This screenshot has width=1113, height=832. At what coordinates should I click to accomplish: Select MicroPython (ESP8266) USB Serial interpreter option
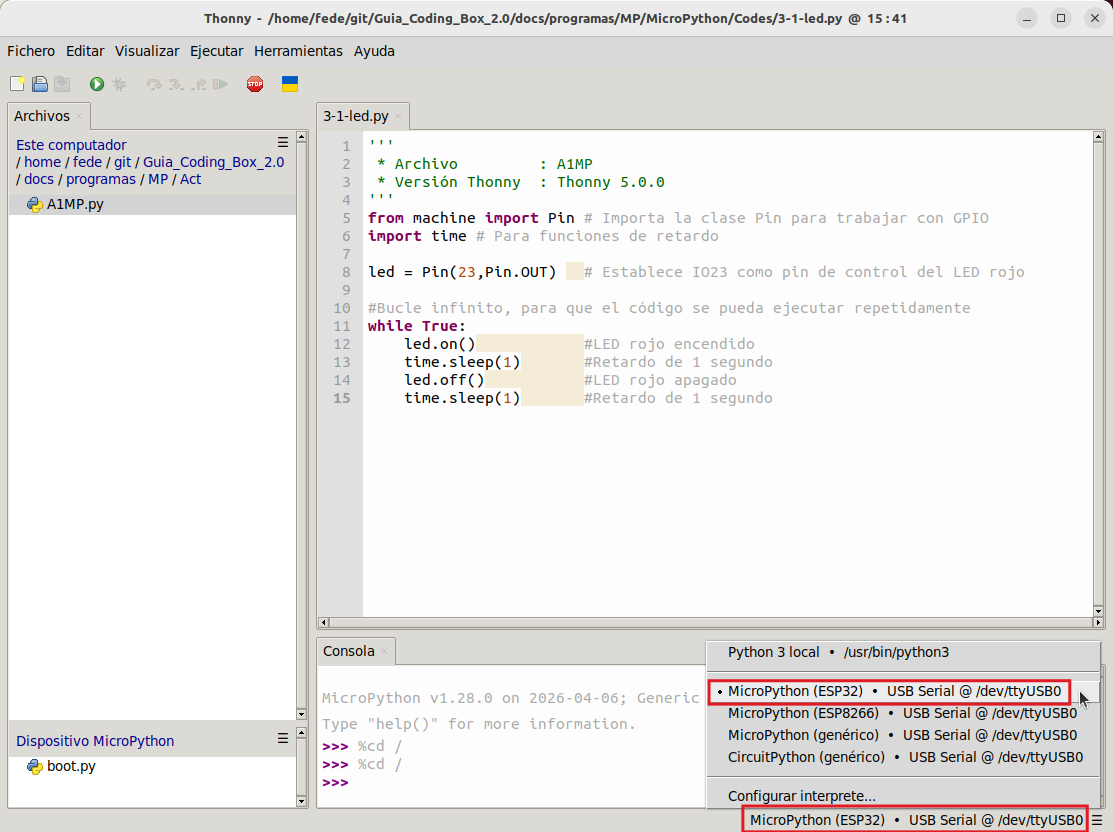[x=903, y=713]
